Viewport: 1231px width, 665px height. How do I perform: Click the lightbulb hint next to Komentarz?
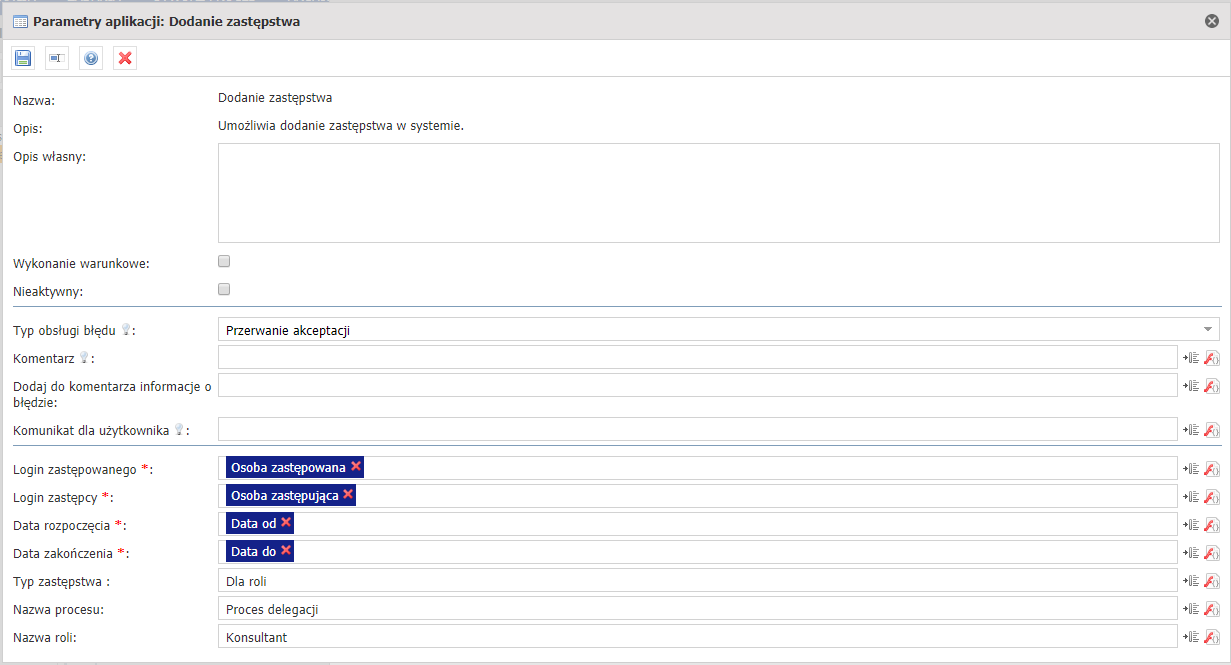pyautogui.click(x=83, y=358)
